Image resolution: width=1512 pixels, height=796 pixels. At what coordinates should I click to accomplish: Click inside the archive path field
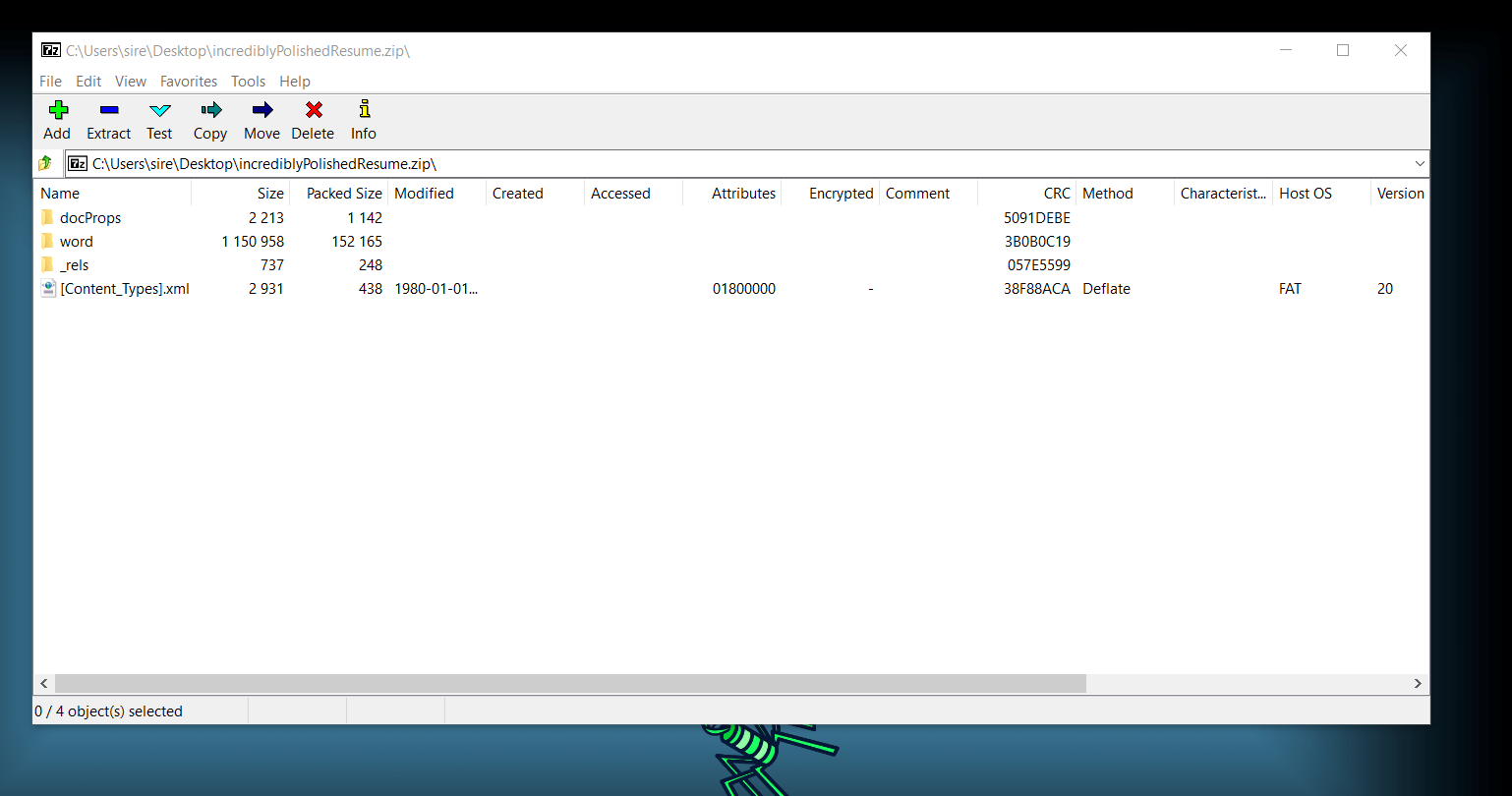coord(747,164)
